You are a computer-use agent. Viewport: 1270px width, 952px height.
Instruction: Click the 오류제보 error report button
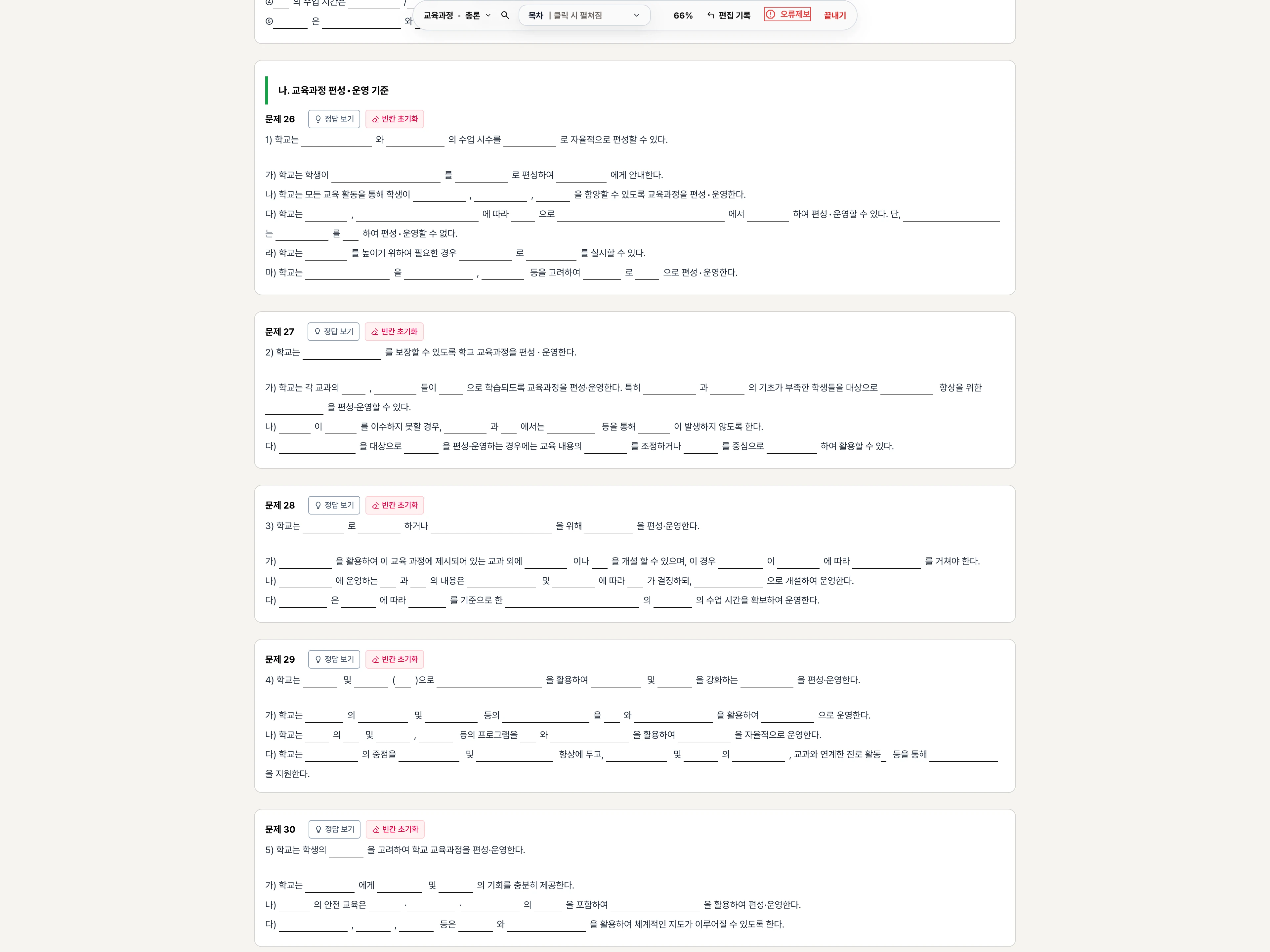787,14
